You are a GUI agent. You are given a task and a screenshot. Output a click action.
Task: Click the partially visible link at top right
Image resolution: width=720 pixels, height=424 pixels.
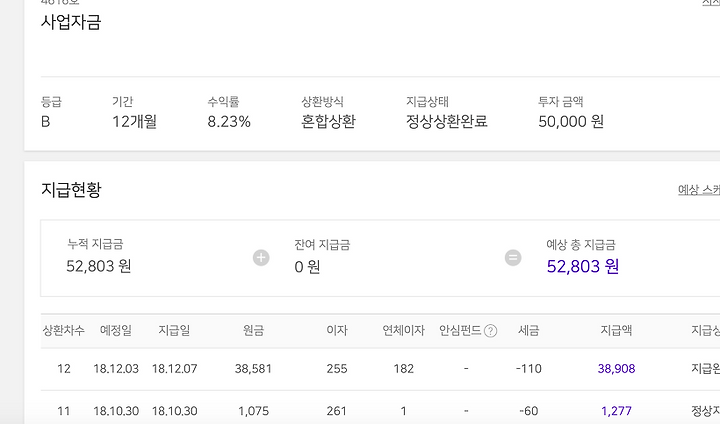(x=710, y=3)
